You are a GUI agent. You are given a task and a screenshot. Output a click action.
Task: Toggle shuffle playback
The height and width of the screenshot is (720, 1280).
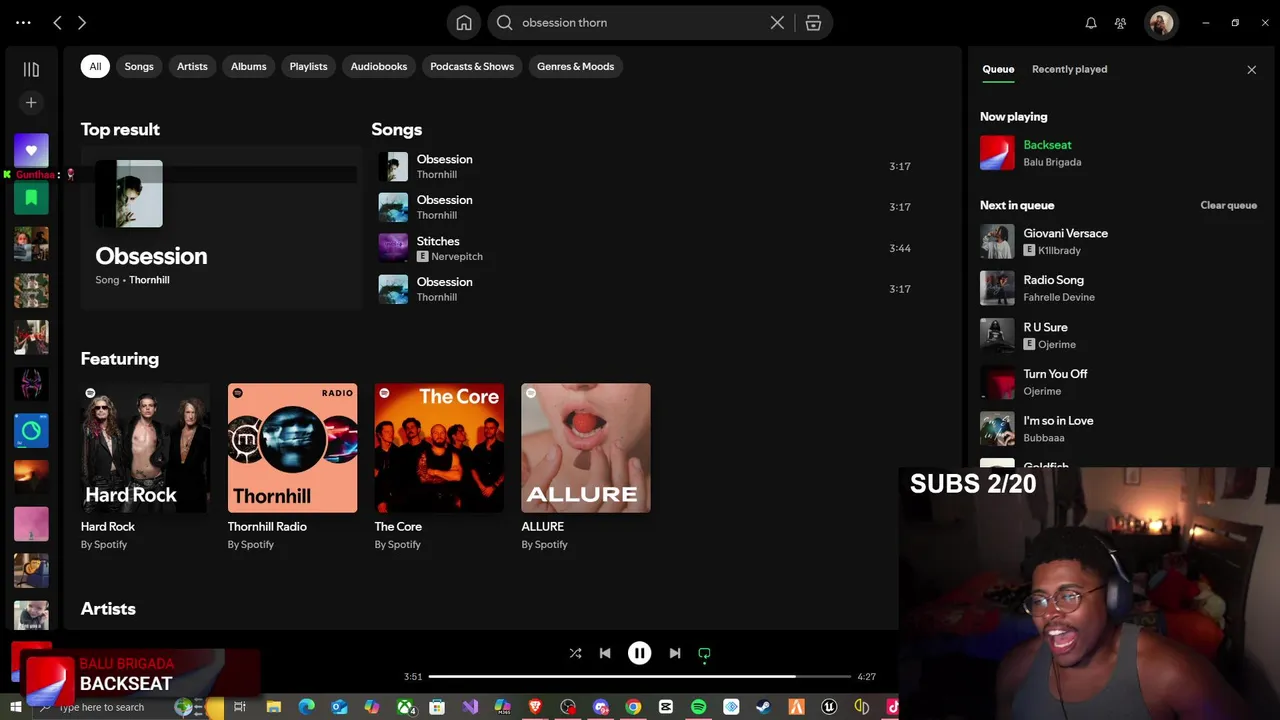coord(575,653)
